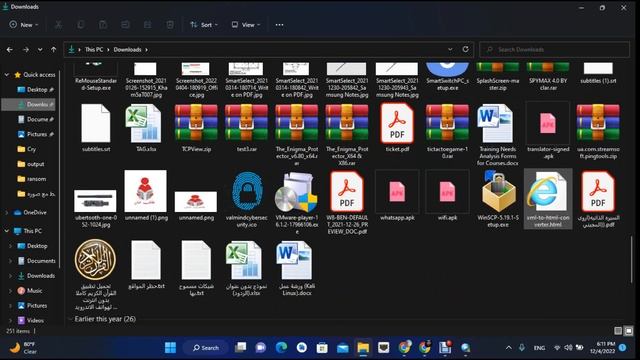Select the valmindcybersecurity.ico fingerprint icon
This screenshot has width=640, height=360.
point(246,199)
